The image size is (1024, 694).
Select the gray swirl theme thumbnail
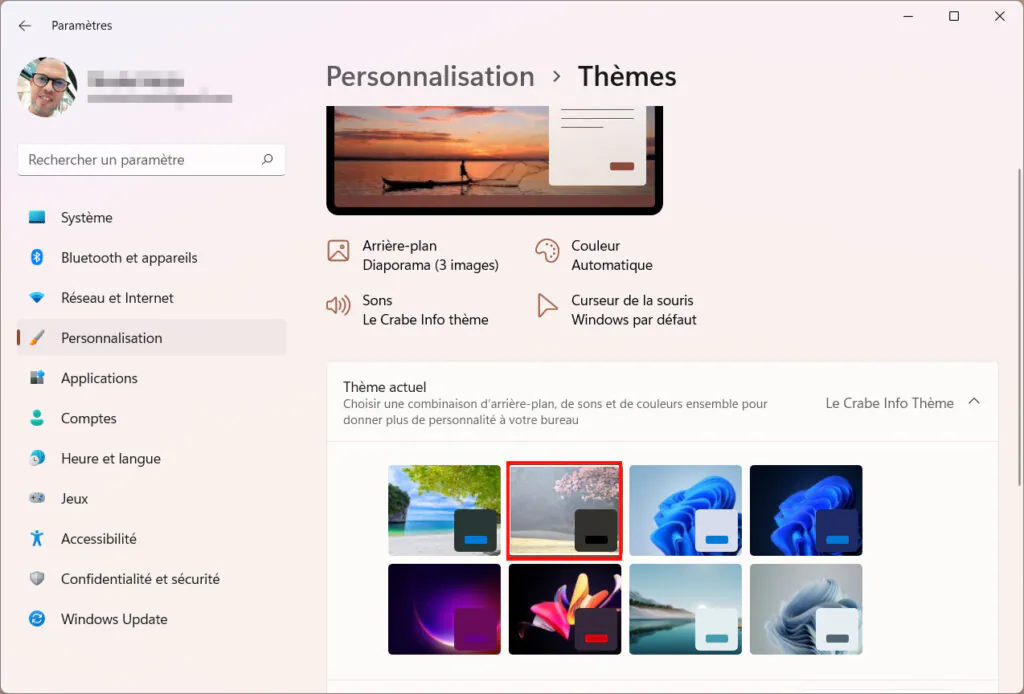coord(806,609)
